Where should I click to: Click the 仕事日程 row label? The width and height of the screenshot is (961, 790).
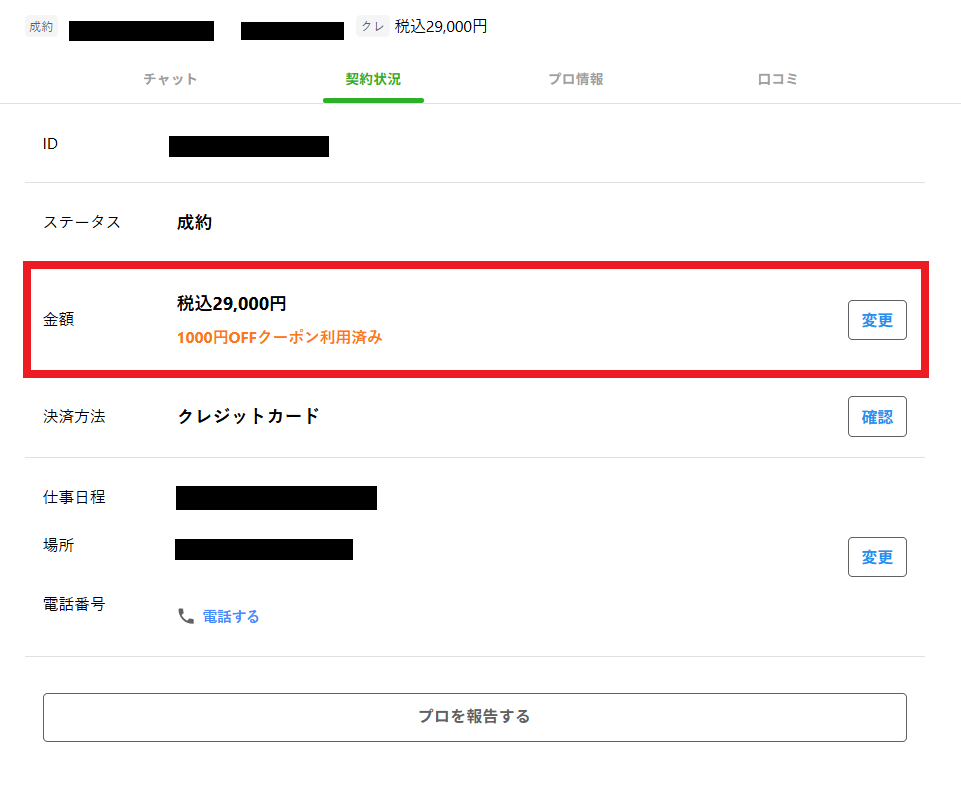point(74,497)
